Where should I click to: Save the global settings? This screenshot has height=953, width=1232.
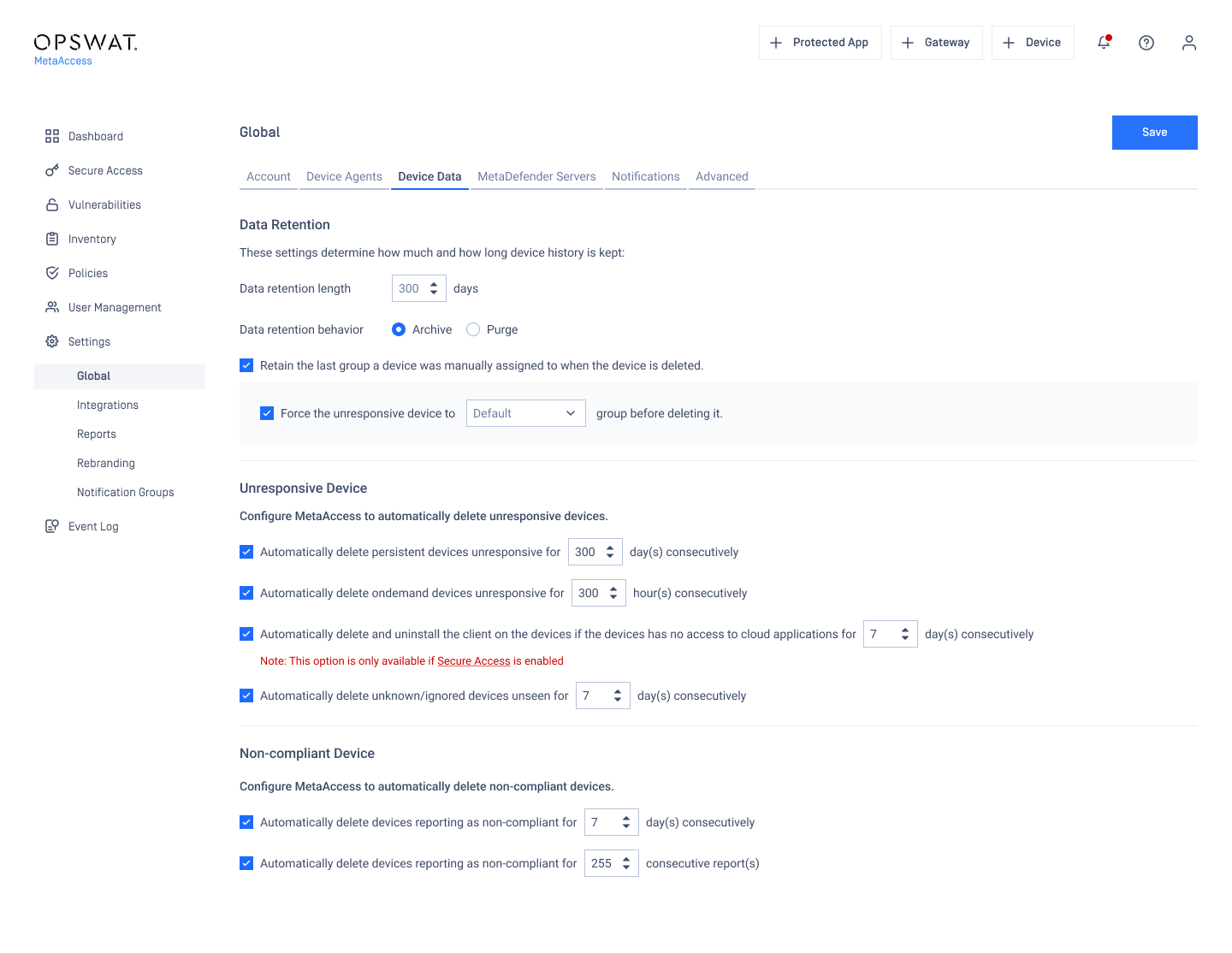click(x=1155, y=133)
